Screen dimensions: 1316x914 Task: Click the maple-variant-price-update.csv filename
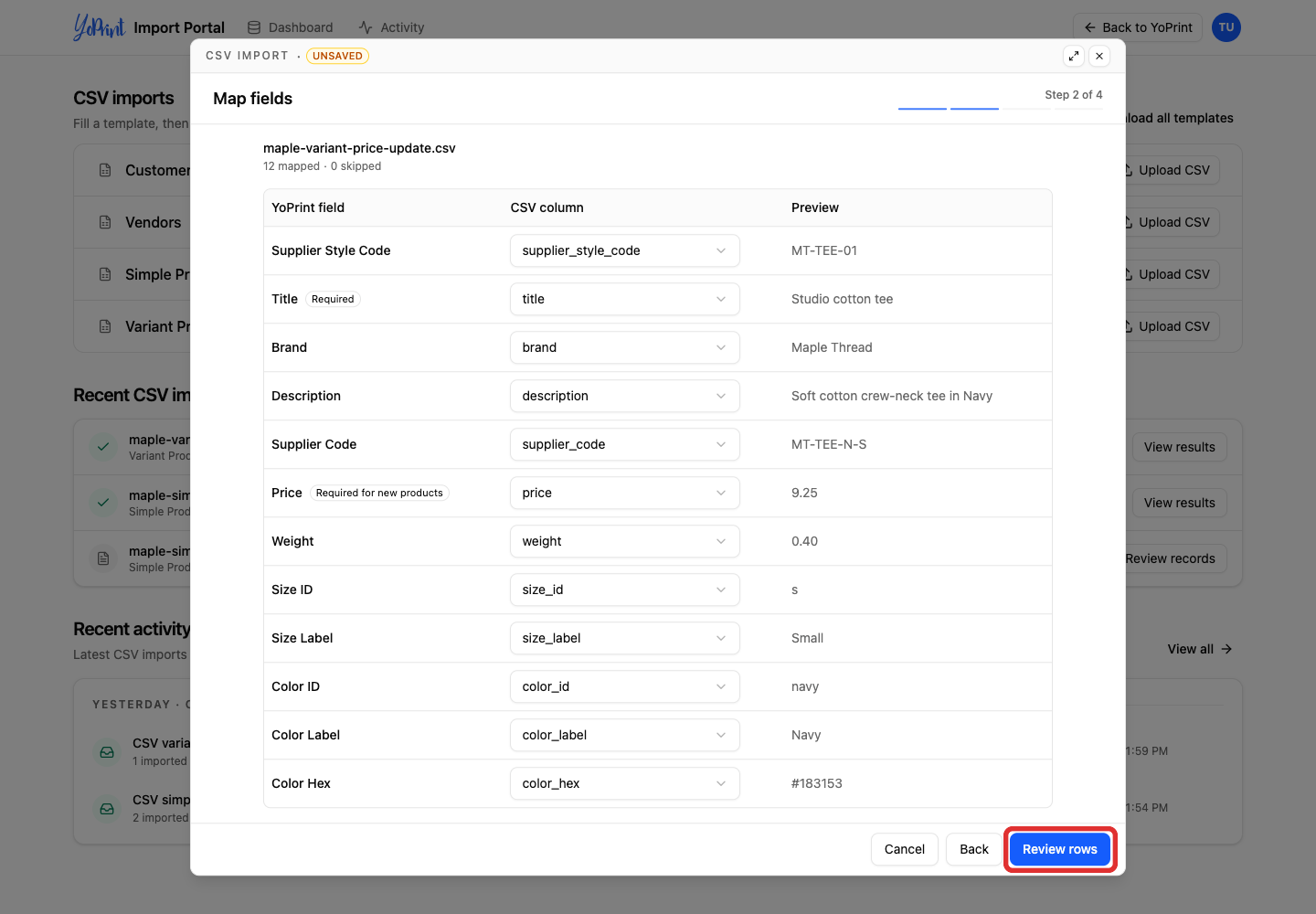coord(359,148)
